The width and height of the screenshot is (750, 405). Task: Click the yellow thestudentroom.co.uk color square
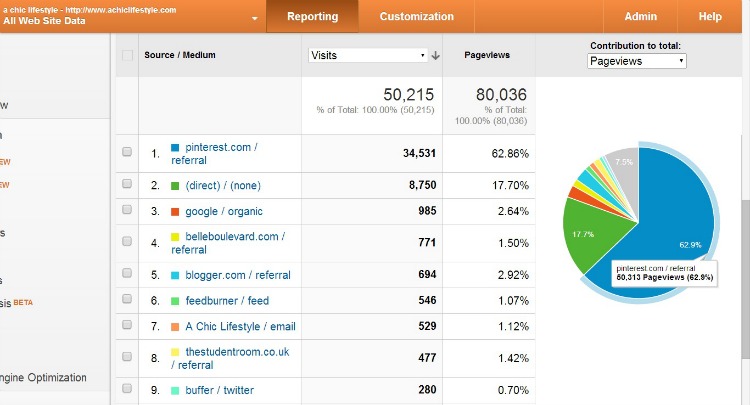(175, 352)
